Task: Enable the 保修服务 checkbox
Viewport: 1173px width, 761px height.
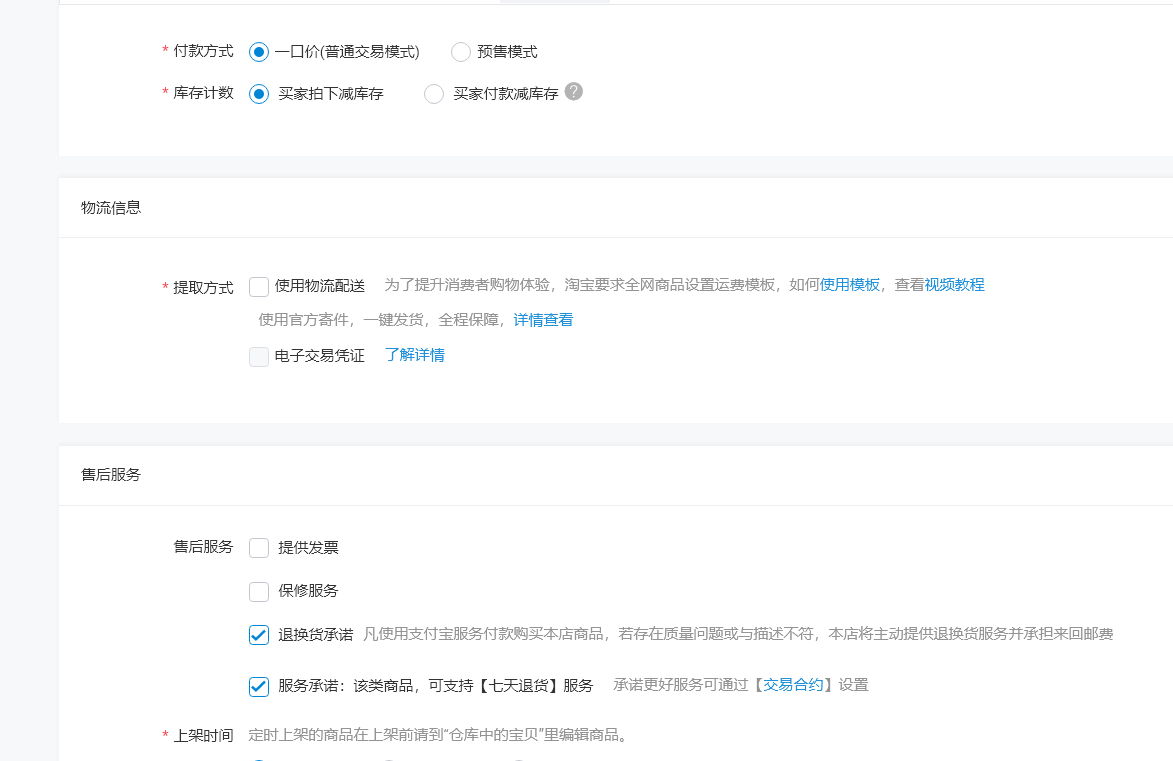Action: pos(259,591)
